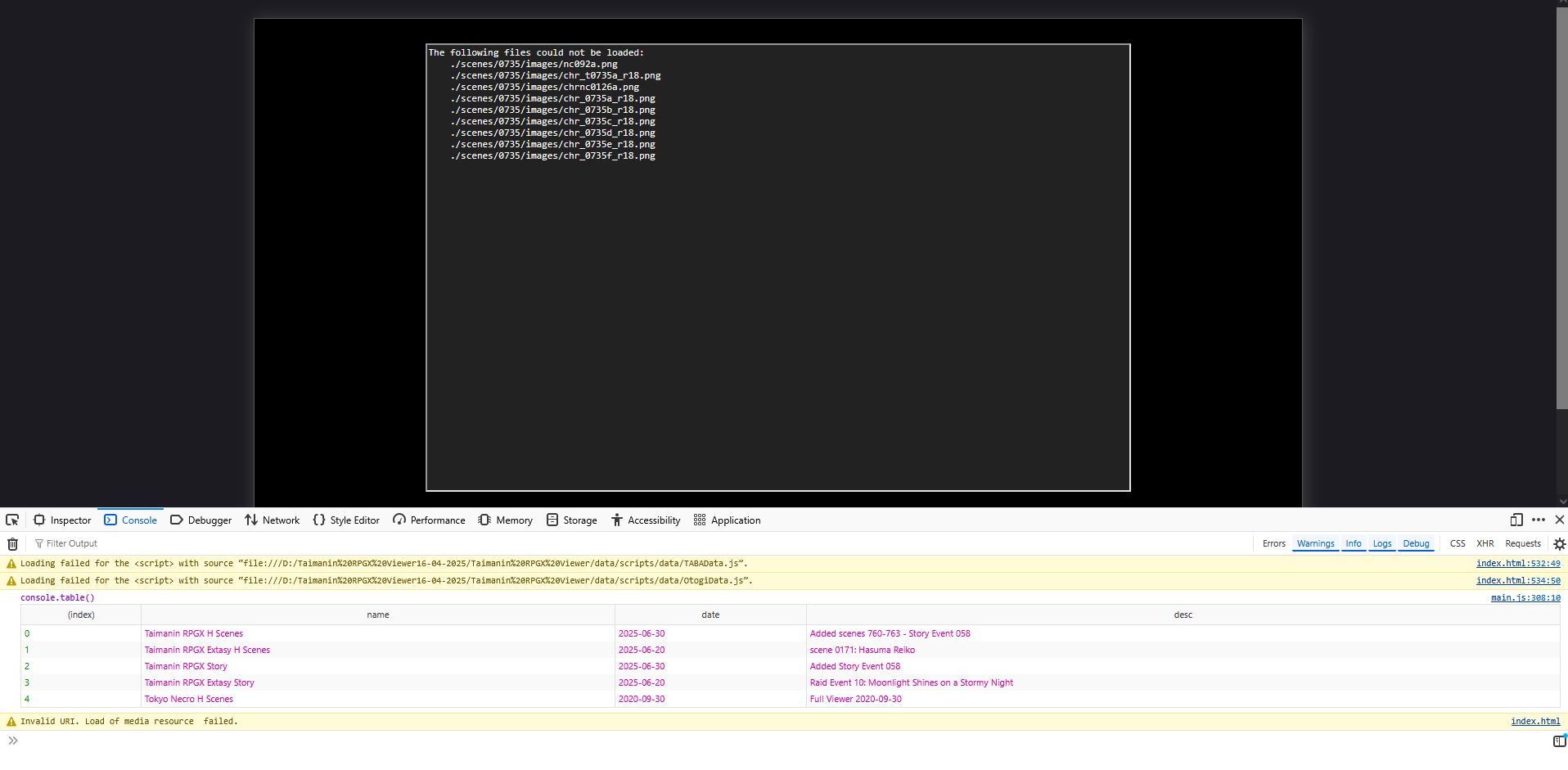This screenshot has height=770, width=1568.
Task: Open the Storage tab
Action: click(572, 520)
